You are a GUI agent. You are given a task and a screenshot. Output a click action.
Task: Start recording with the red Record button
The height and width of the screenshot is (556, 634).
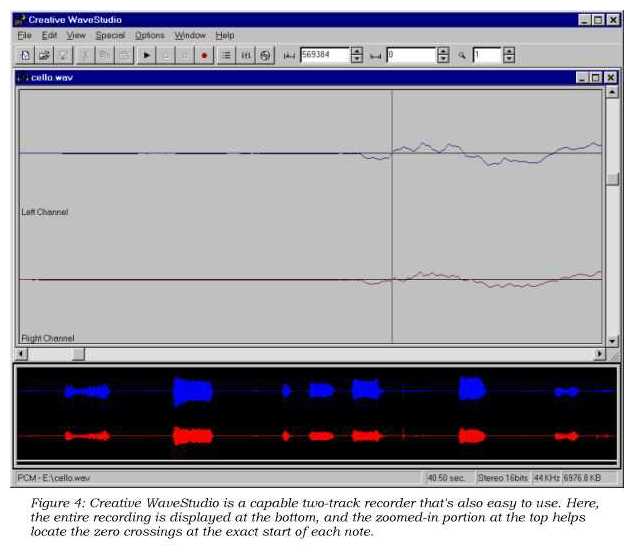(x=204, y=55)
